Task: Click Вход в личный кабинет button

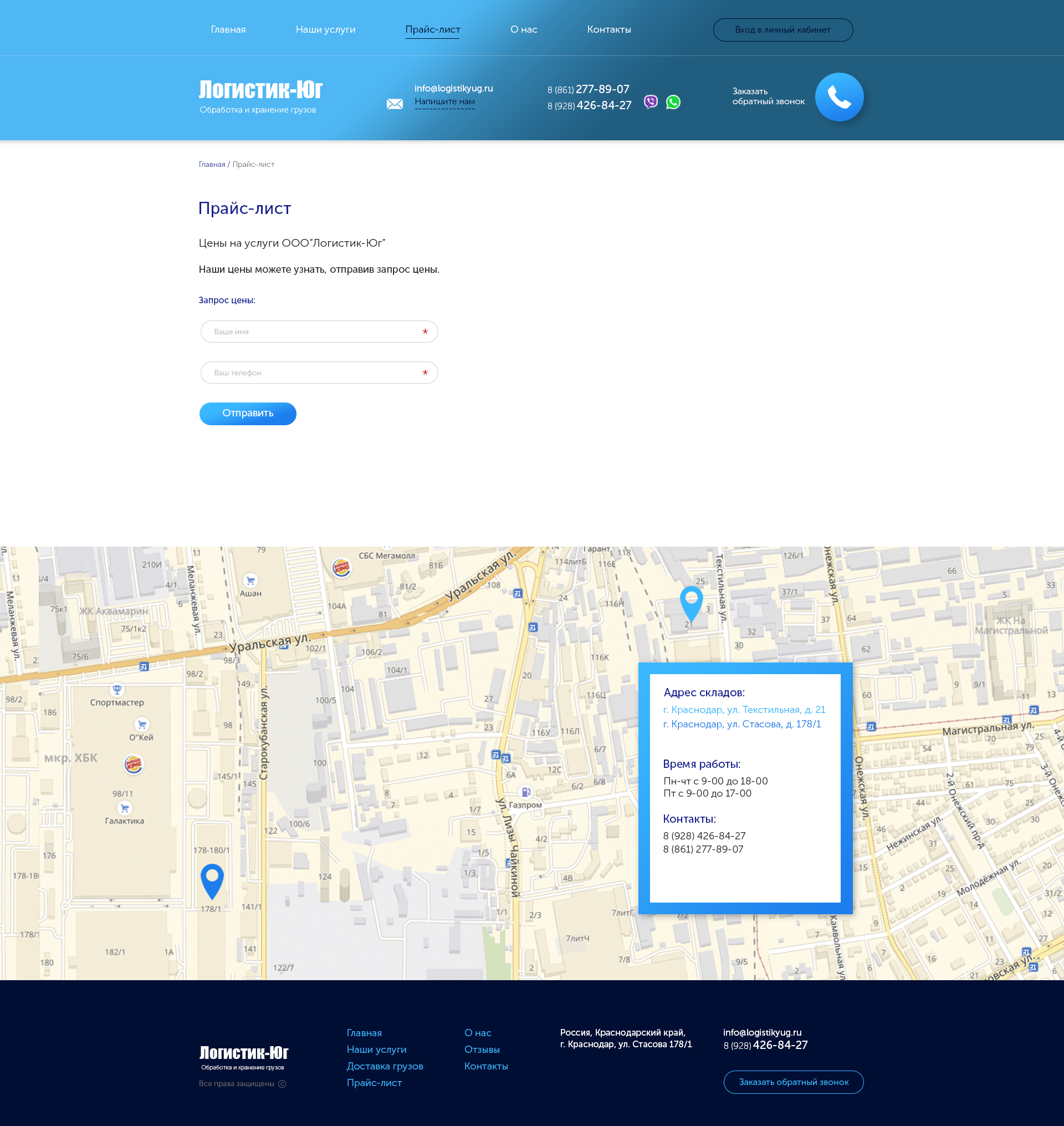Action: (x=782, y=30)
